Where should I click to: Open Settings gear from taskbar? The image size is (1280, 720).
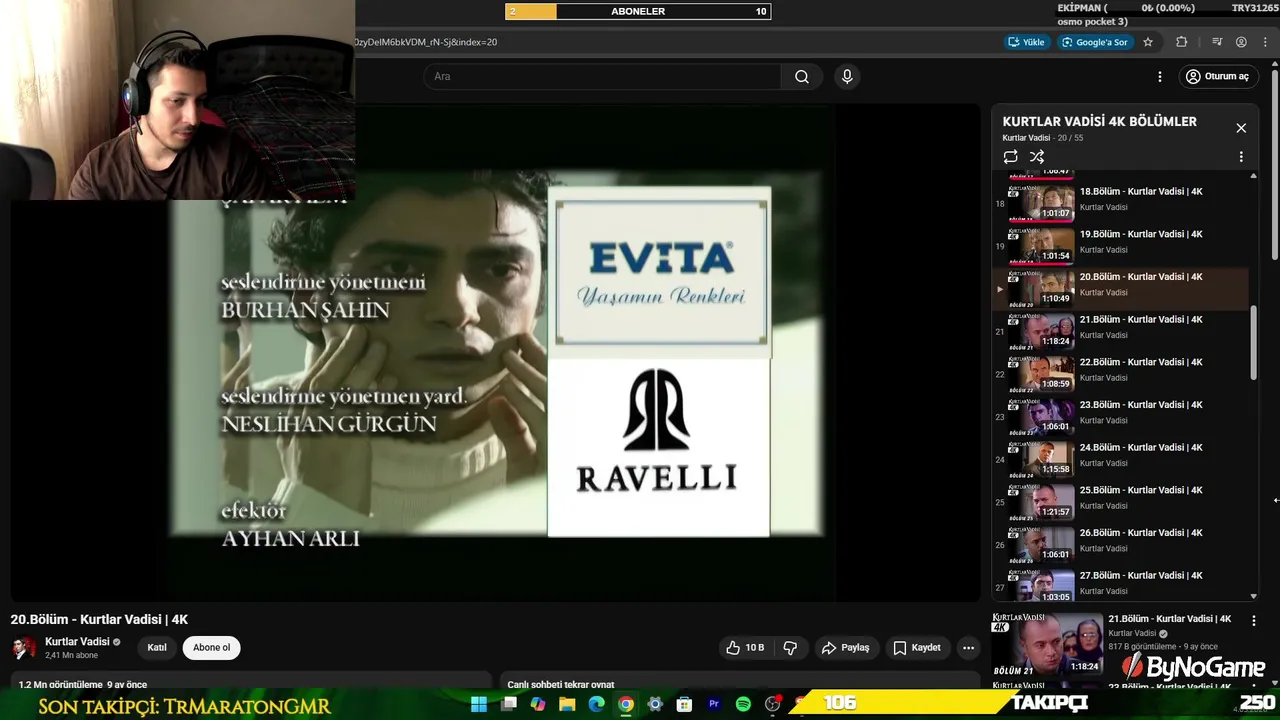(655, 704)
